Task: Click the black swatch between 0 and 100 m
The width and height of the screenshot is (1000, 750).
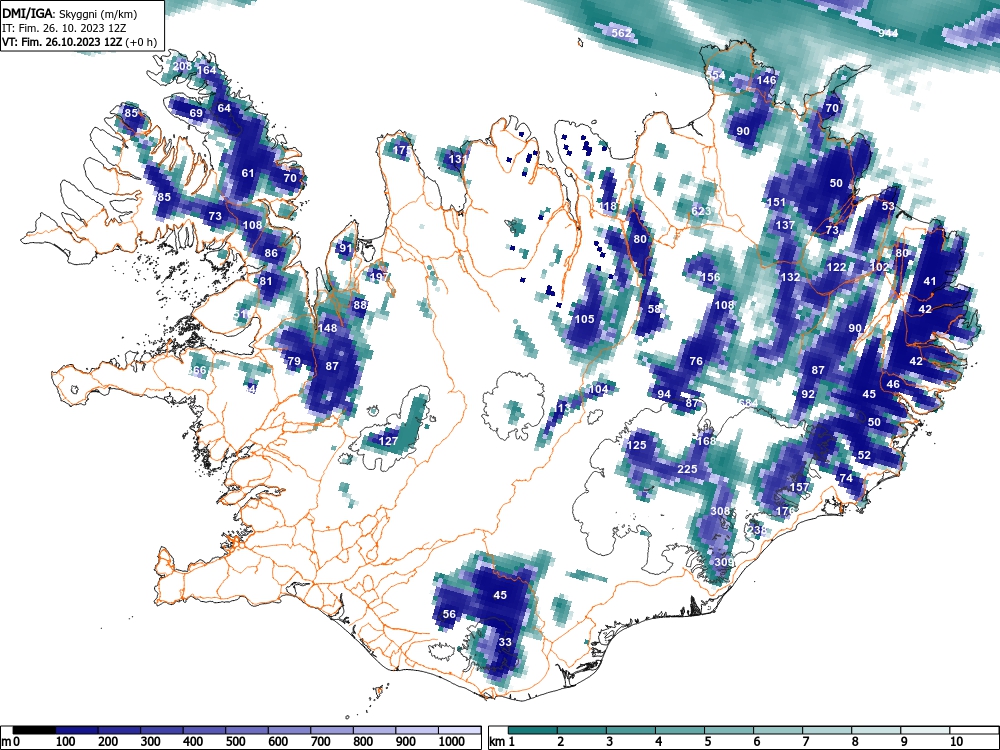Action: pos(34,730)
